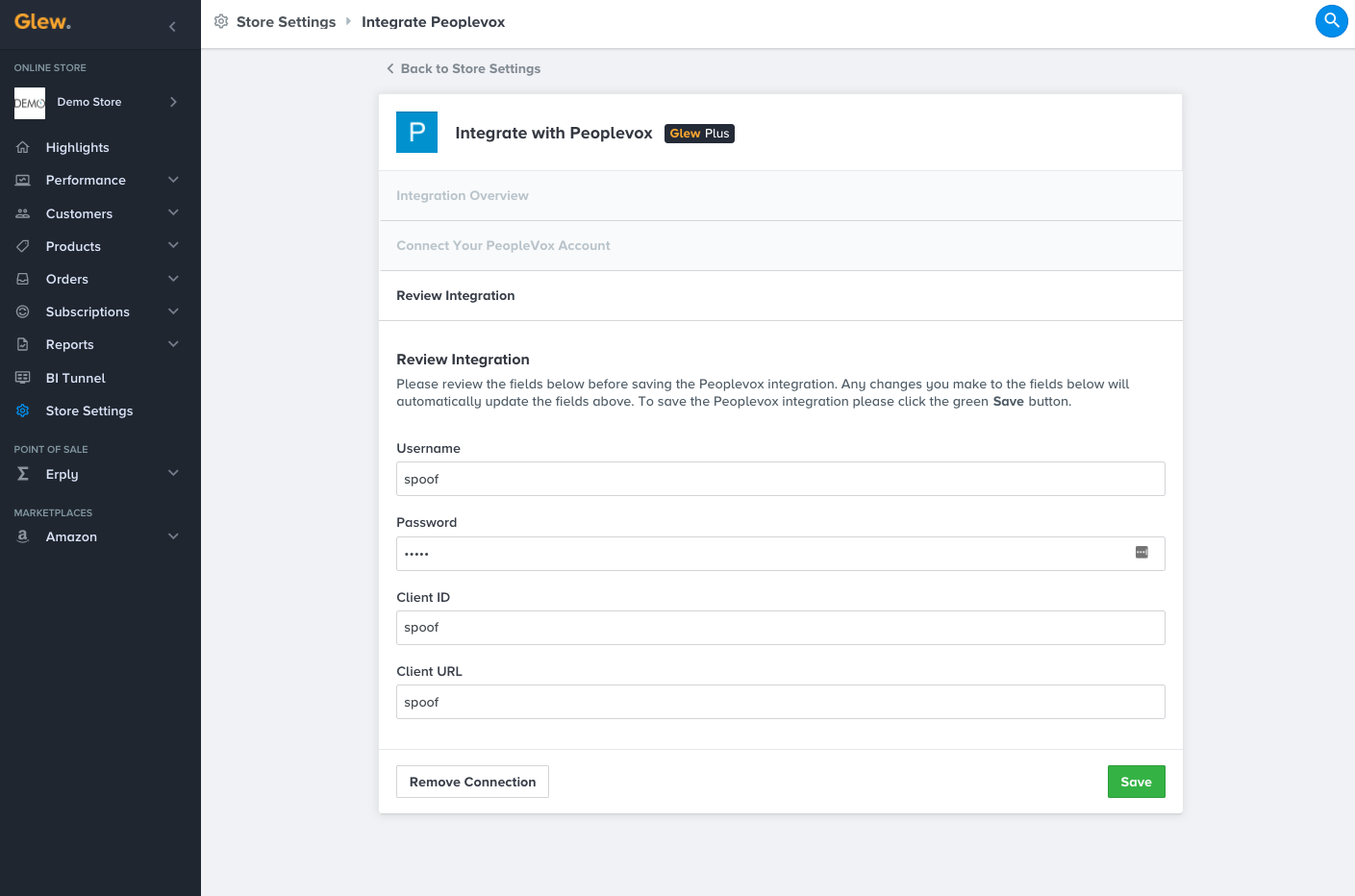Expand the Erply menu chevron
This screenshot has width=1355, height=896.
tap(173, 473)
